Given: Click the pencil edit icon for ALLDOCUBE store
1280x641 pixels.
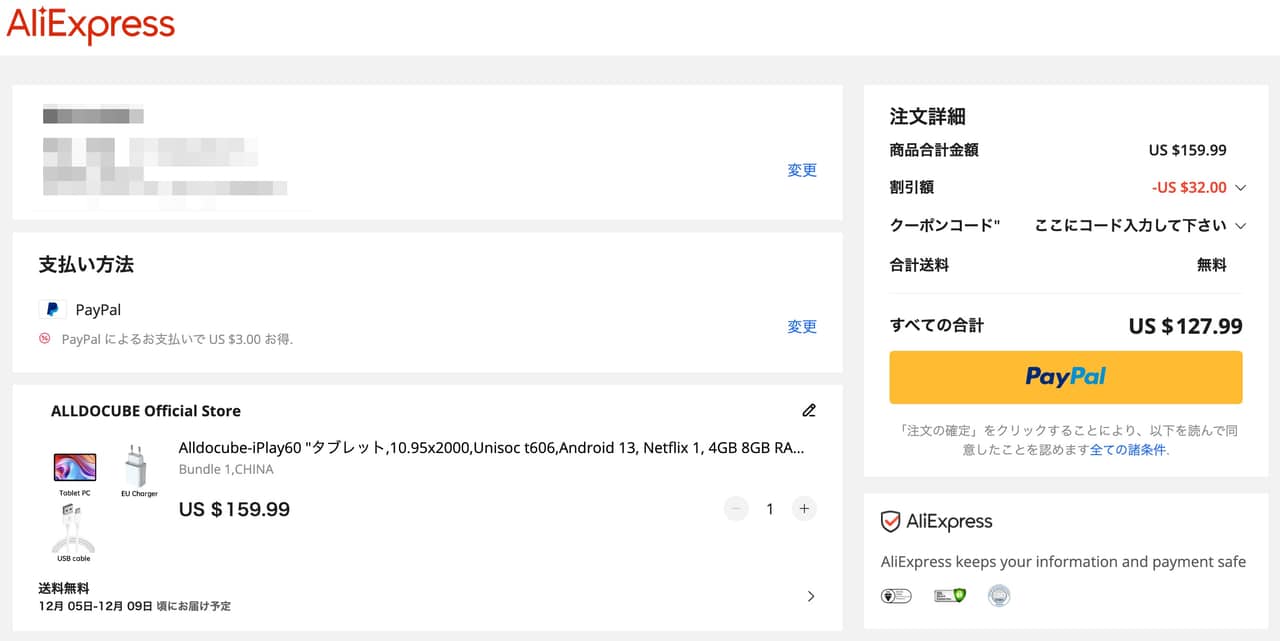Looking at the screenshot, I should (809, 410).
